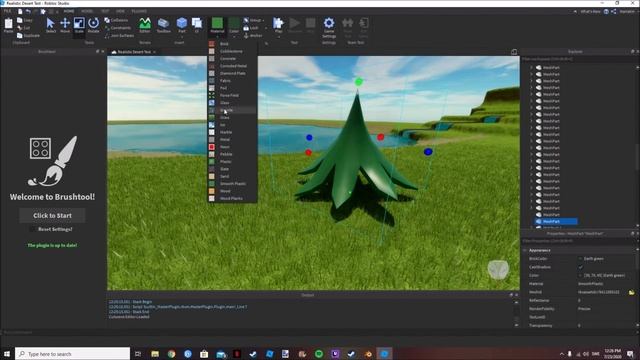Select Granite from the material list
Viewport: 640px width, 360px height.
233,110
